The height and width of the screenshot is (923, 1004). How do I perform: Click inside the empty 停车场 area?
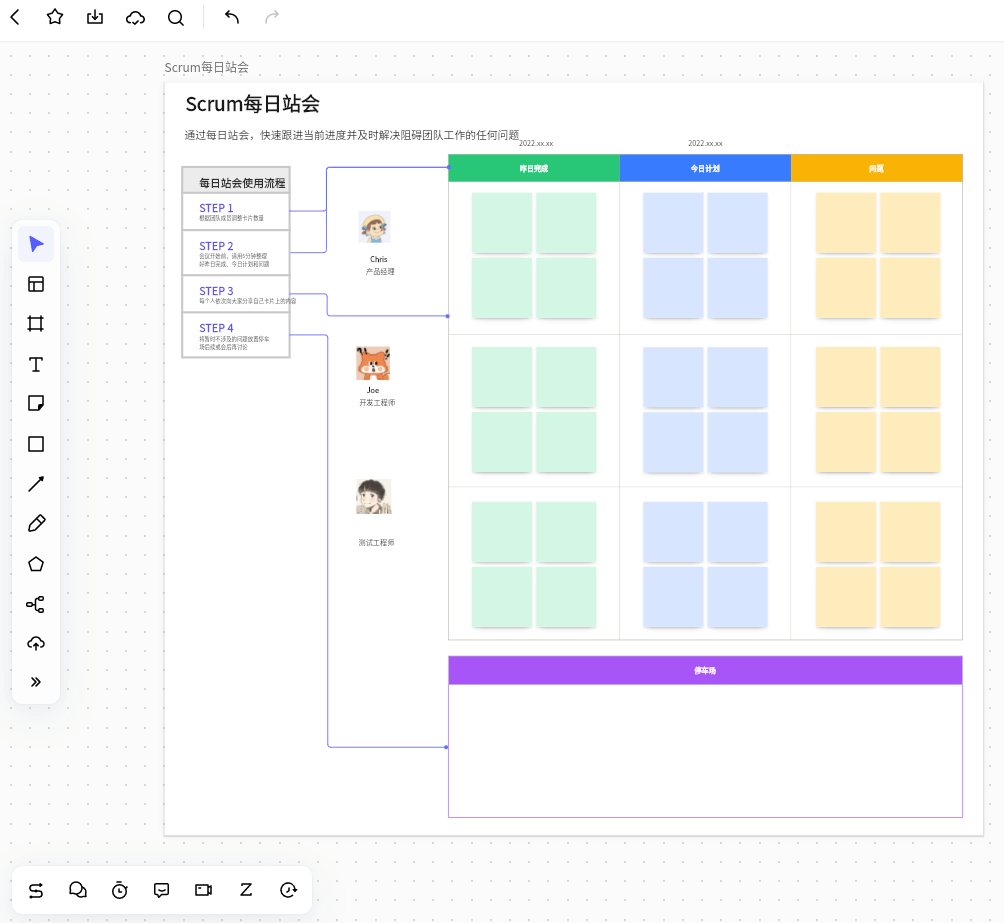[x=705, y=751]
